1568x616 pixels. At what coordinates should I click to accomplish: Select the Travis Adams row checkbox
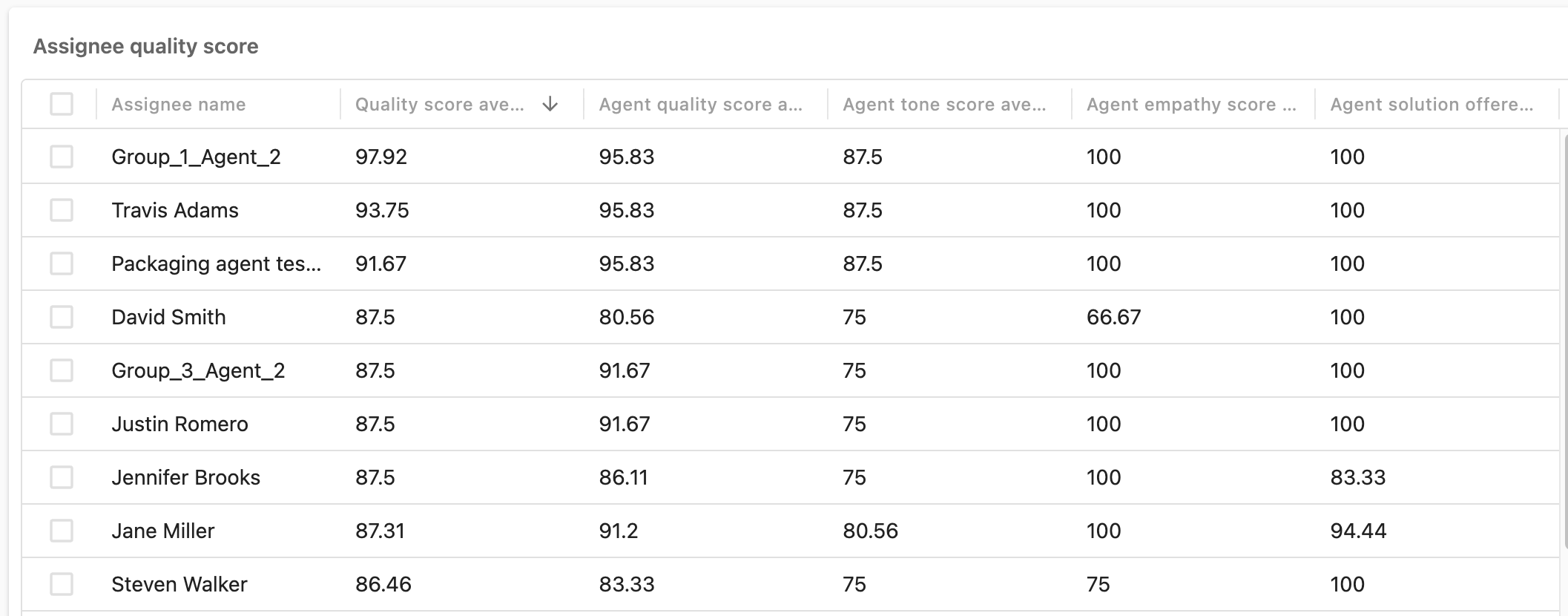(x=62, y=210)
